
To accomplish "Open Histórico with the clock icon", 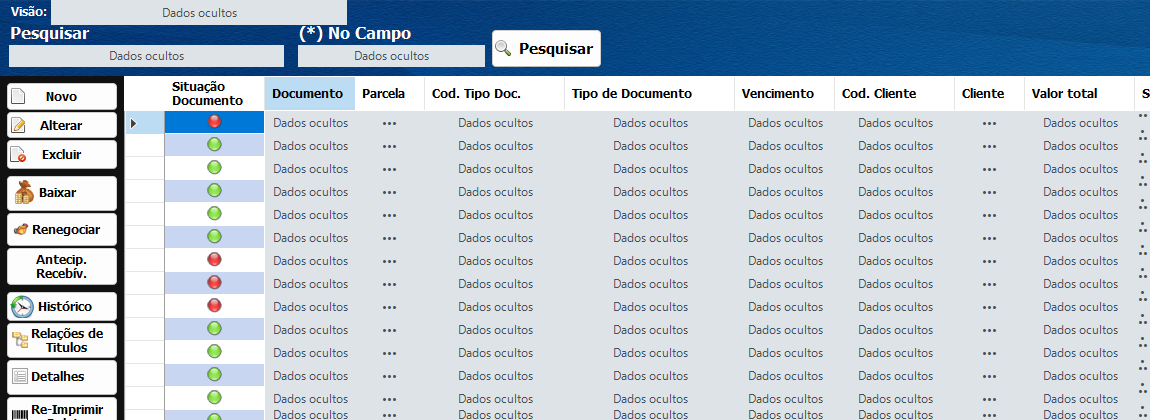I will (62, 306).
